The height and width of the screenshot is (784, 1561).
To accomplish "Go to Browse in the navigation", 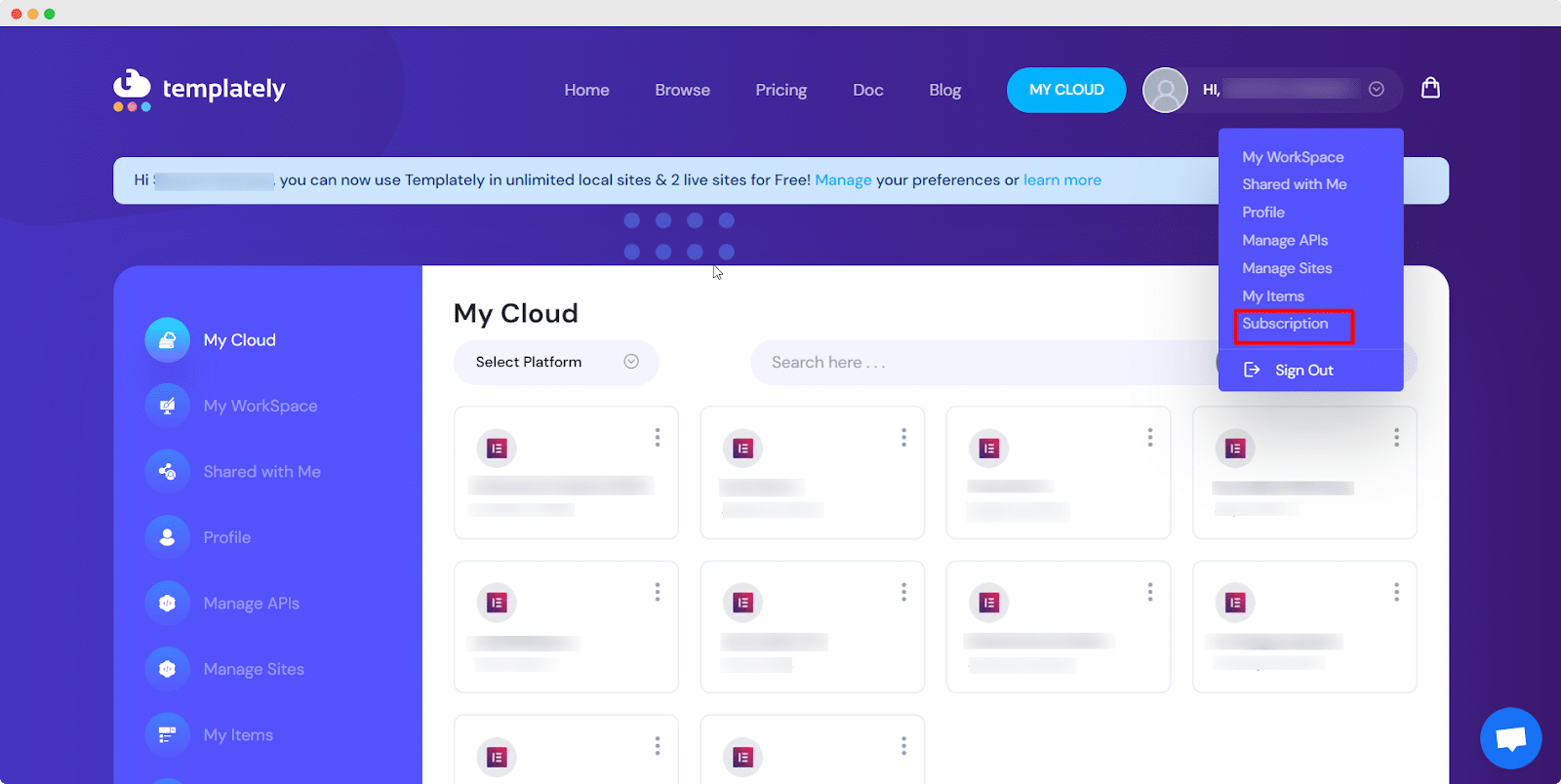I will tap(683, 90).
